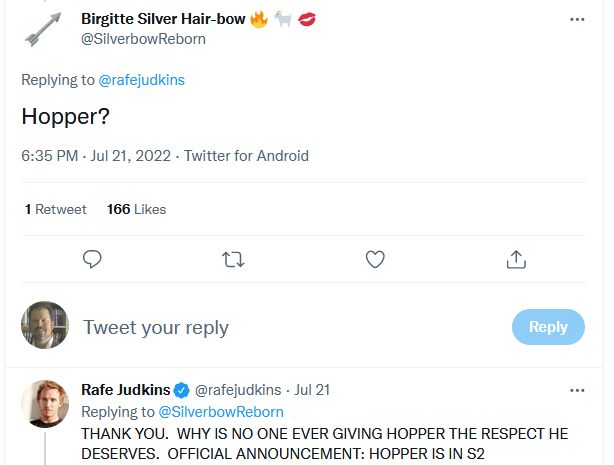Viewport: 614px width, 465px height.
Task: Click Rafe Judkins verified badge icon
Action: tap(182, 389)
